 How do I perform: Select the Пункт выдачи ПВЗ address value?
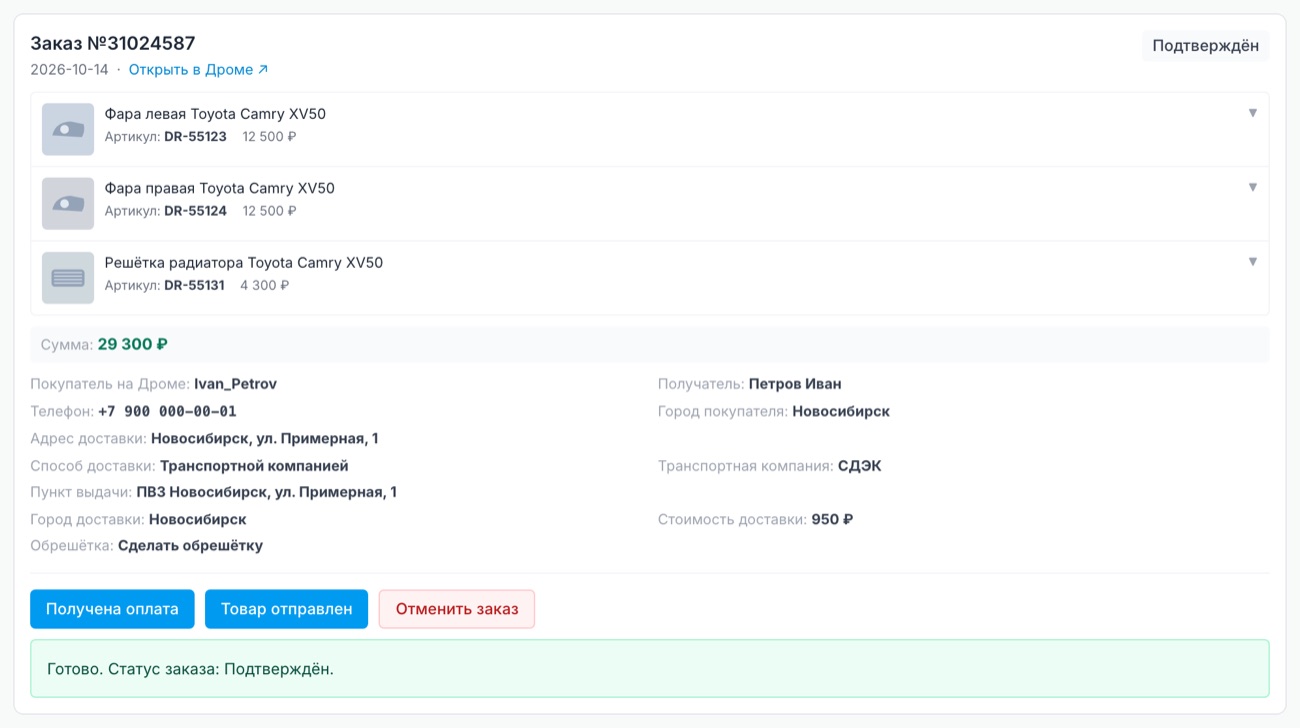[x=267, y=492]
